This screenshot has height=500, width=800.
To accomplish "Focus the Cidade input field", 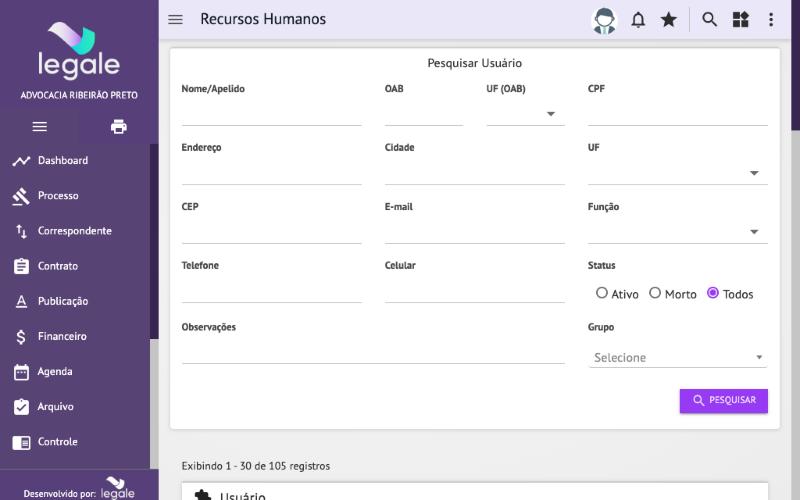I will click(474, 173).
